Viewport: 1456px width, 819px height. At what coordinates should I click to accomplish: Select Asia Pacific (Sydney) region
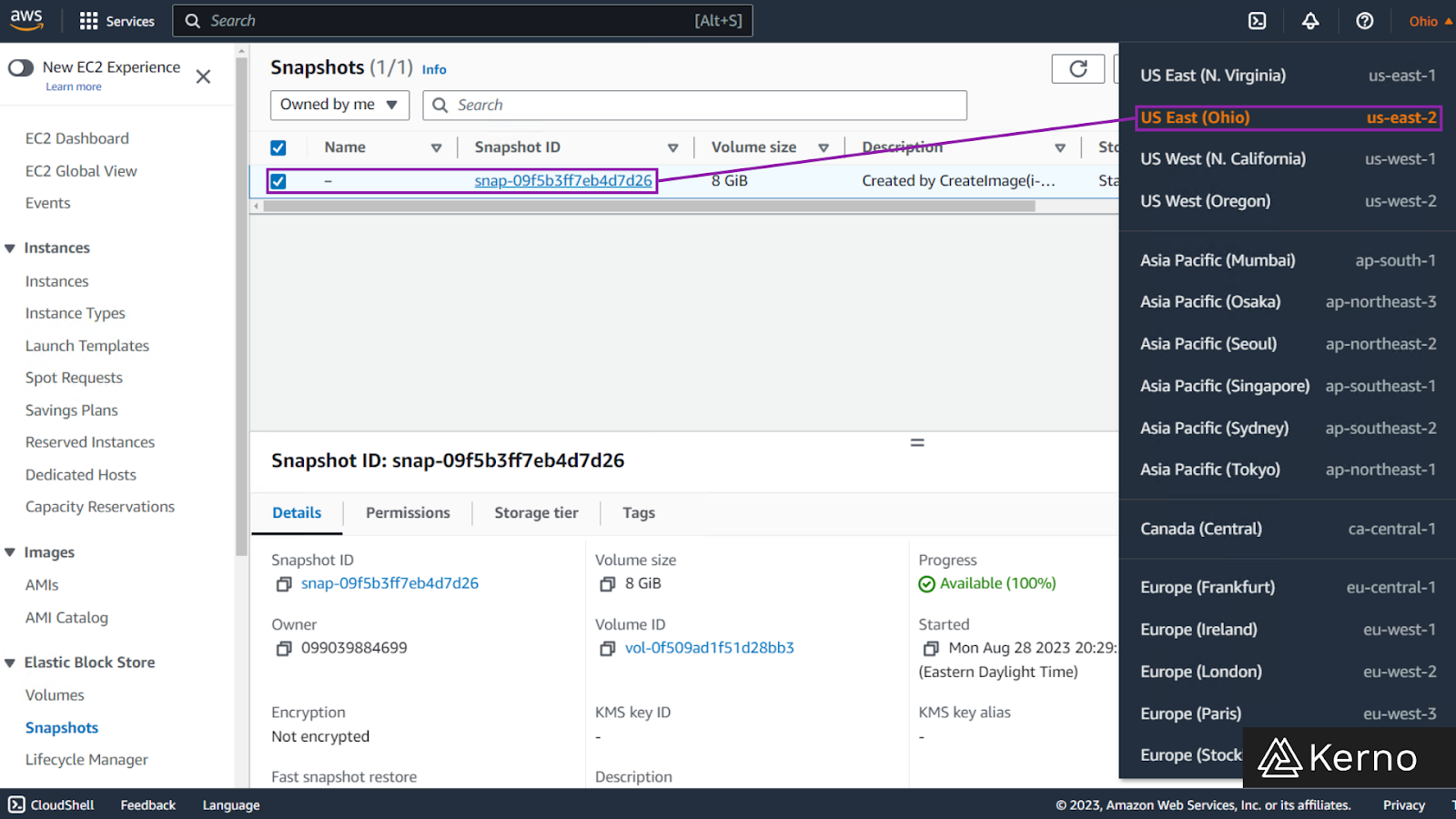click(x=1288, y=428)
